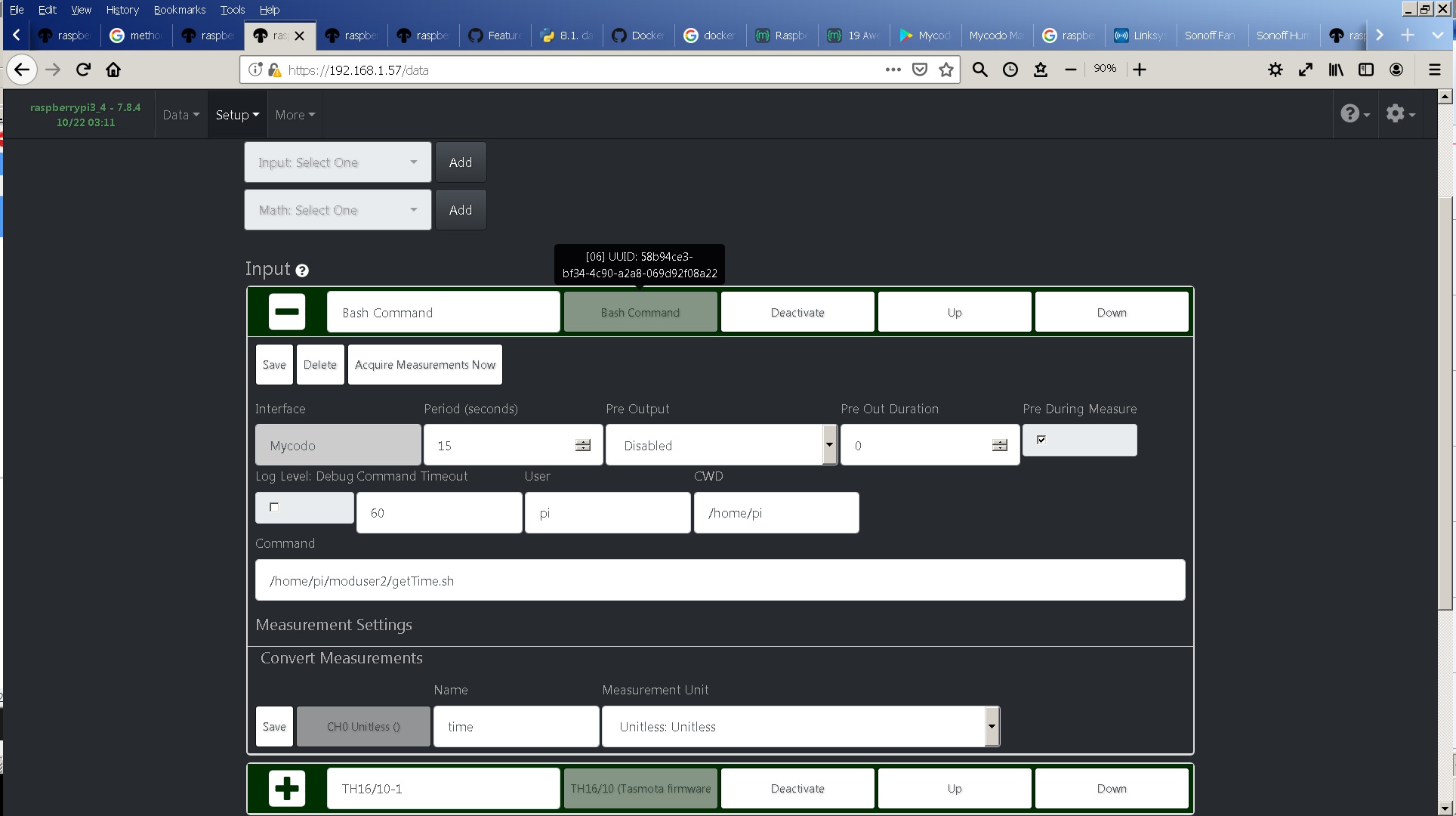Screen dimensions: 1456x816
Task: Click the Input section help icon
Action: pos(302,270)
